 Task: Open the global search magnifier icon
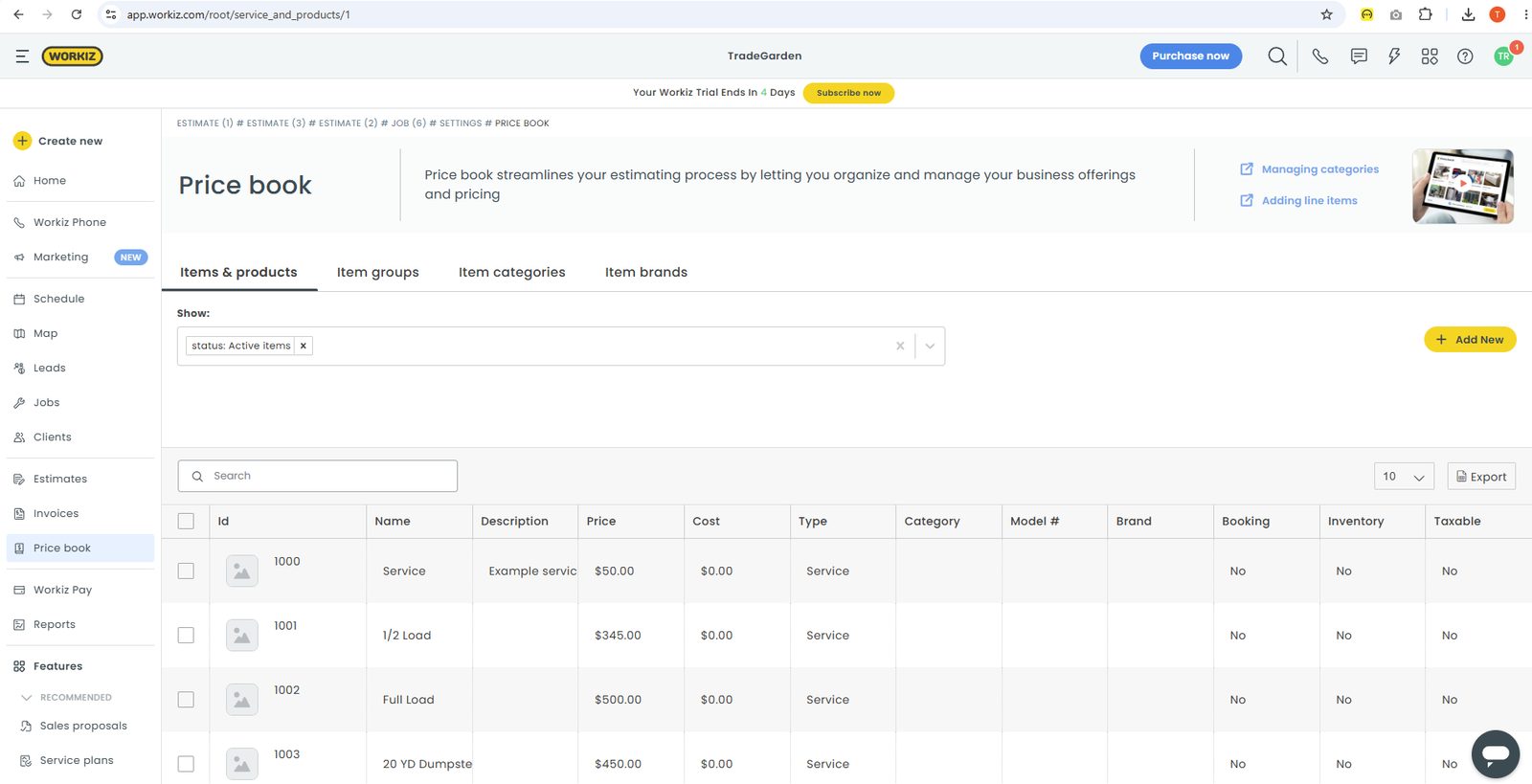click(1277, 56)
